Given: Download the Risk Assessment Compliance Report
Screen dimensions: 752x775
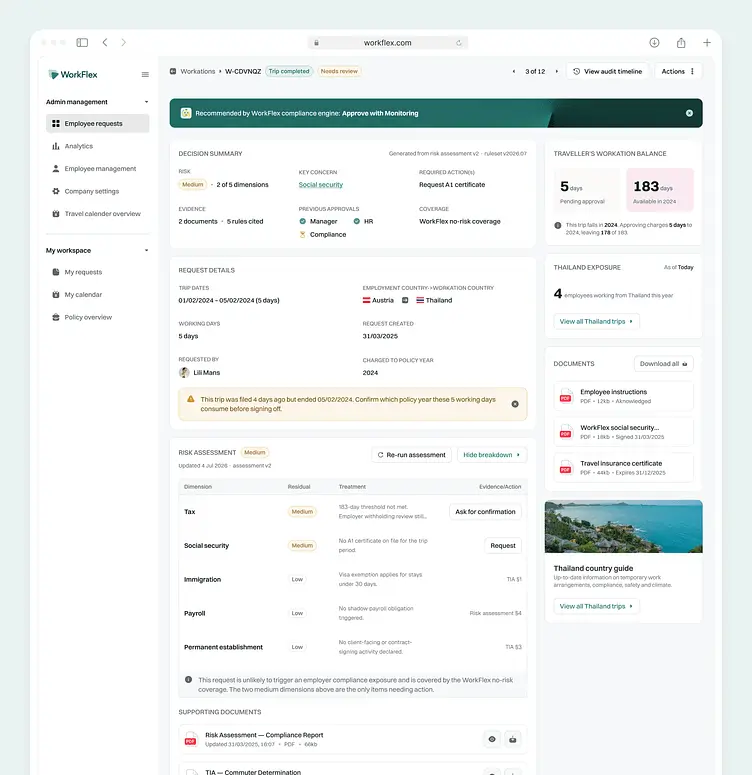Looking at the screenshot, I should 513,739.
